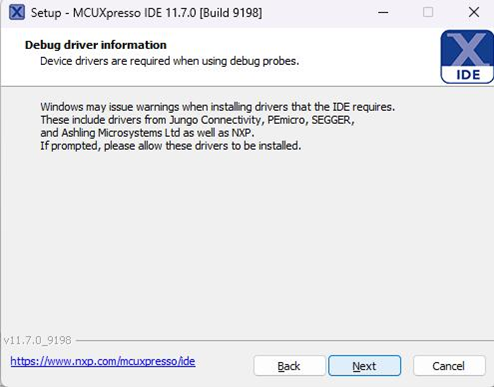Click the 'IDE' badge on the header logo
494x387 pixels.
tap(468, 75)
